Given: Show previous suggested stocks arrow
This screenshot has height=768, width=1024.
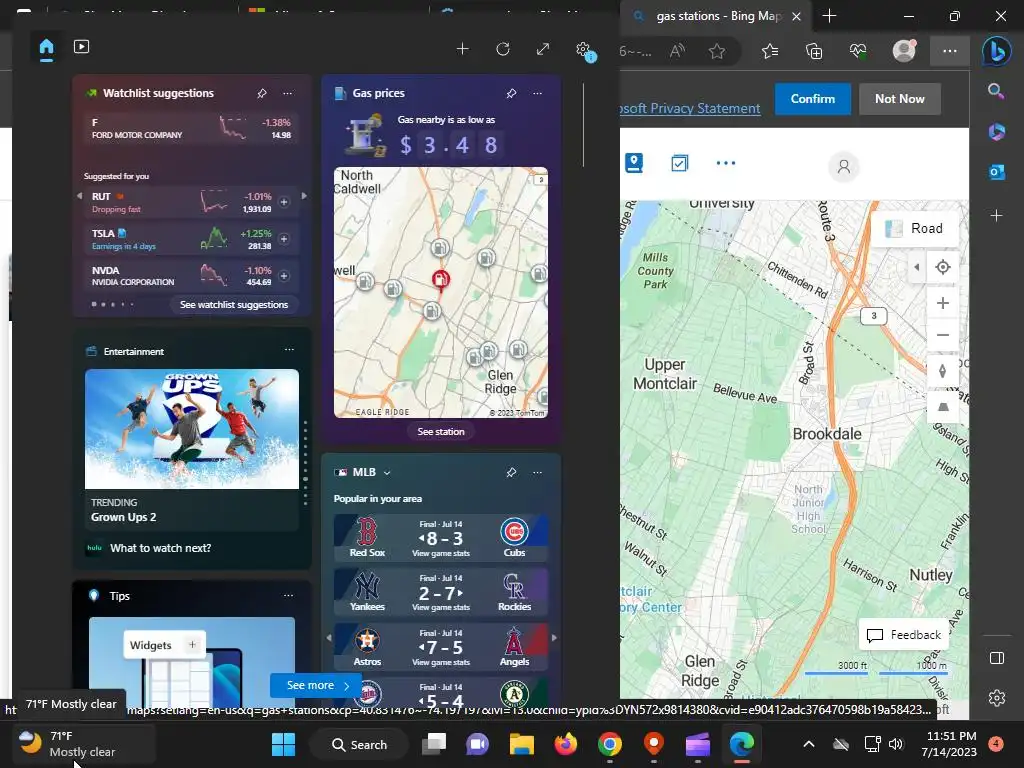Looking at the screenshot, I should pos(80,196).
